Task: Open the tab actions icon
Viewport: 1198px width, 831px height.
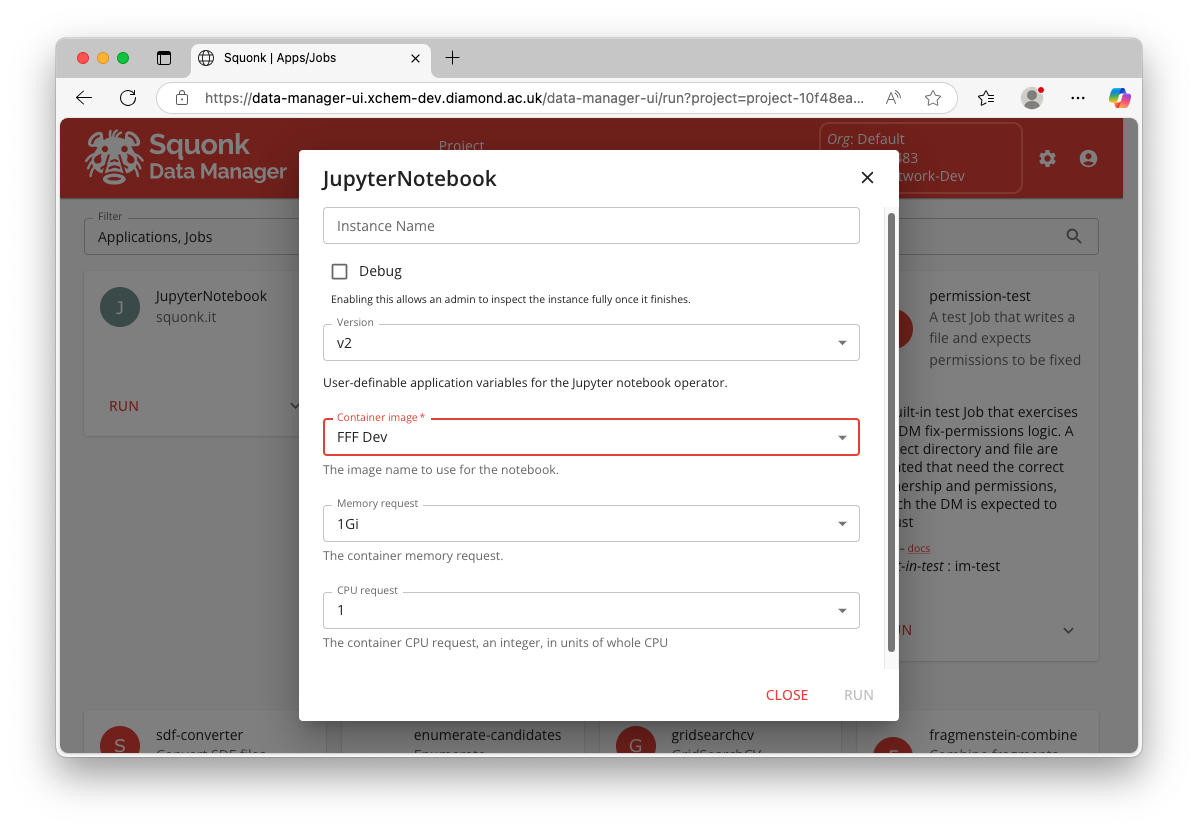Action: tap(164, 58)
